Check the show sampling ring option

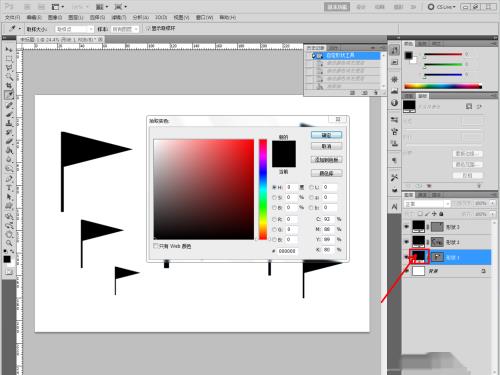(x=148, y=29)
